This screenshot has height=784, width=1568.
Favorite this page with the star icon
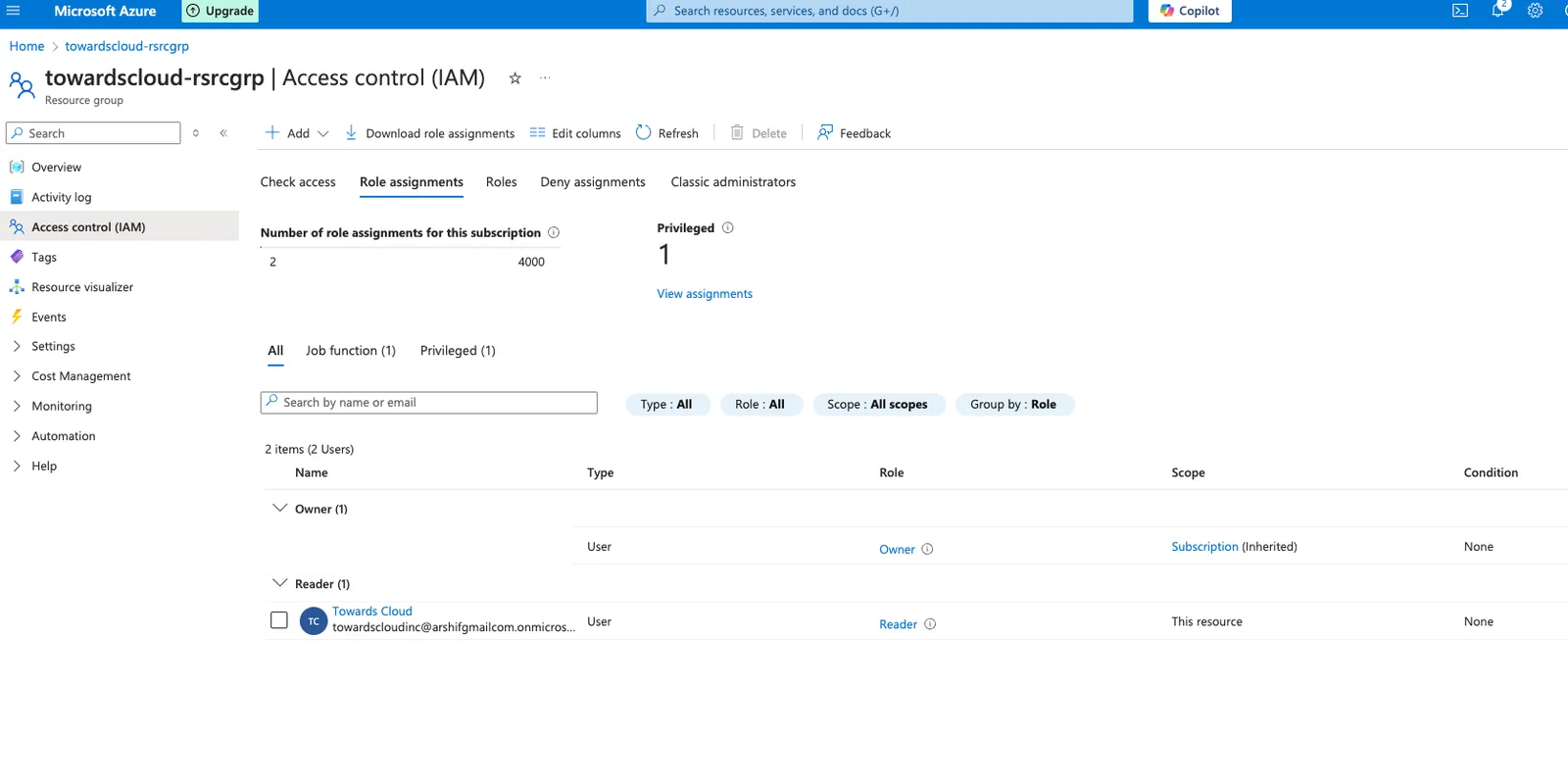click(x=514, y=78)
